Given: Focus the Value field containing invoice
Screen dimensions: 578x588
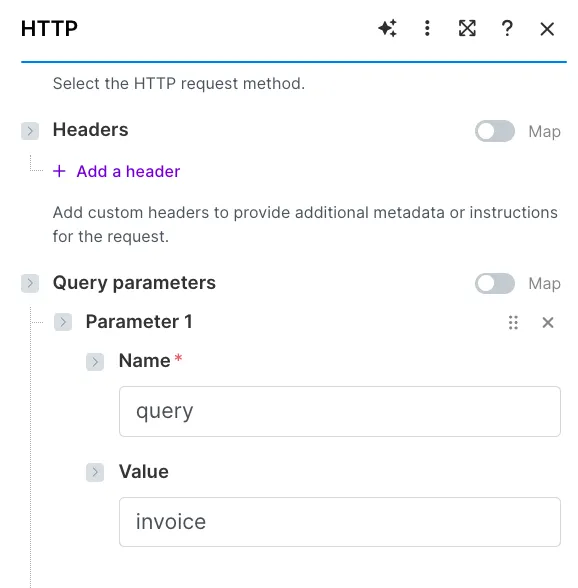Looking at the screenshot, I should [x=340, y=522].
